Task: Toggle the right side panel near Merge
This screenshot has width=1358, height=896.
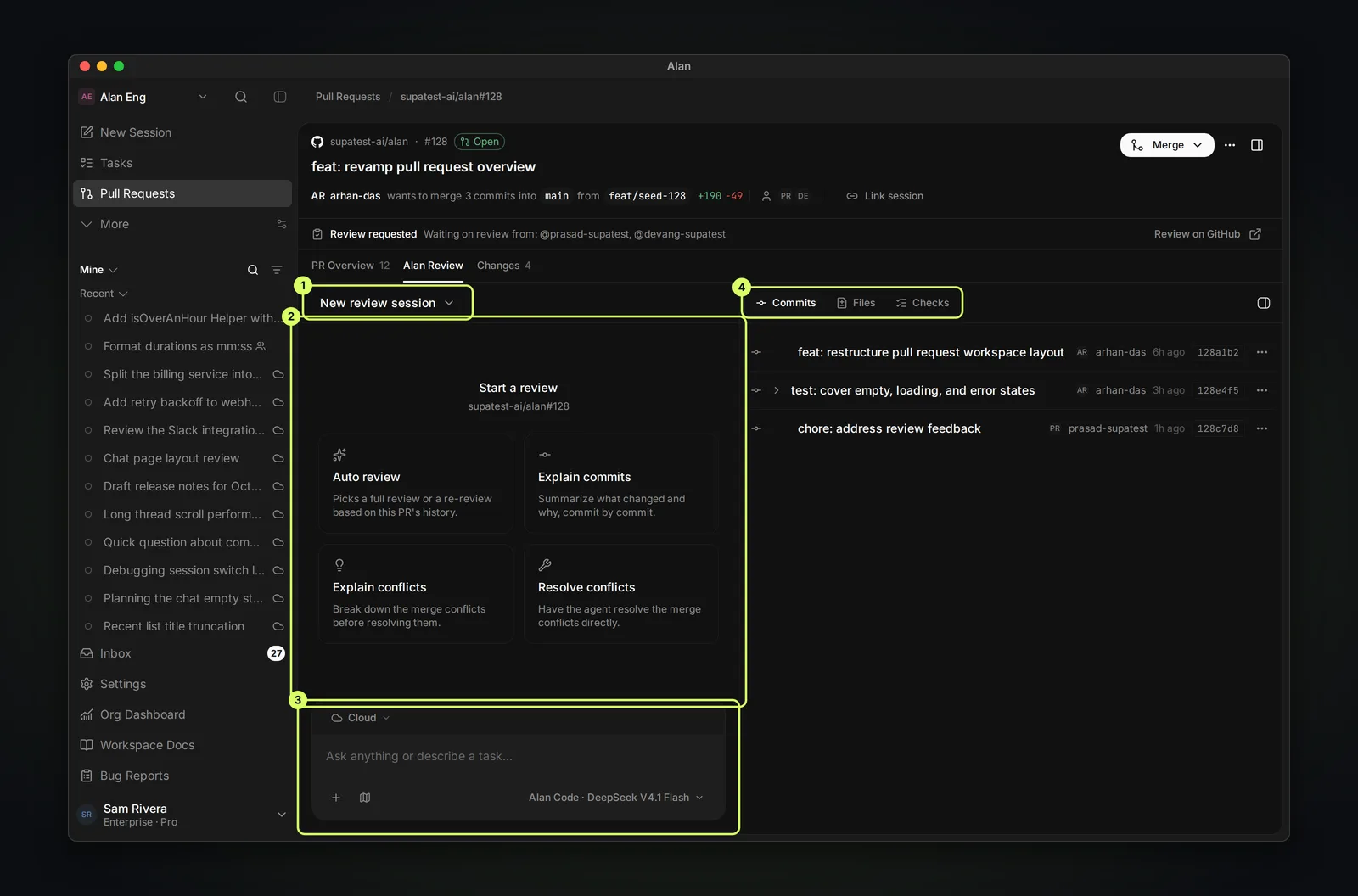Action: [1257, 145]
